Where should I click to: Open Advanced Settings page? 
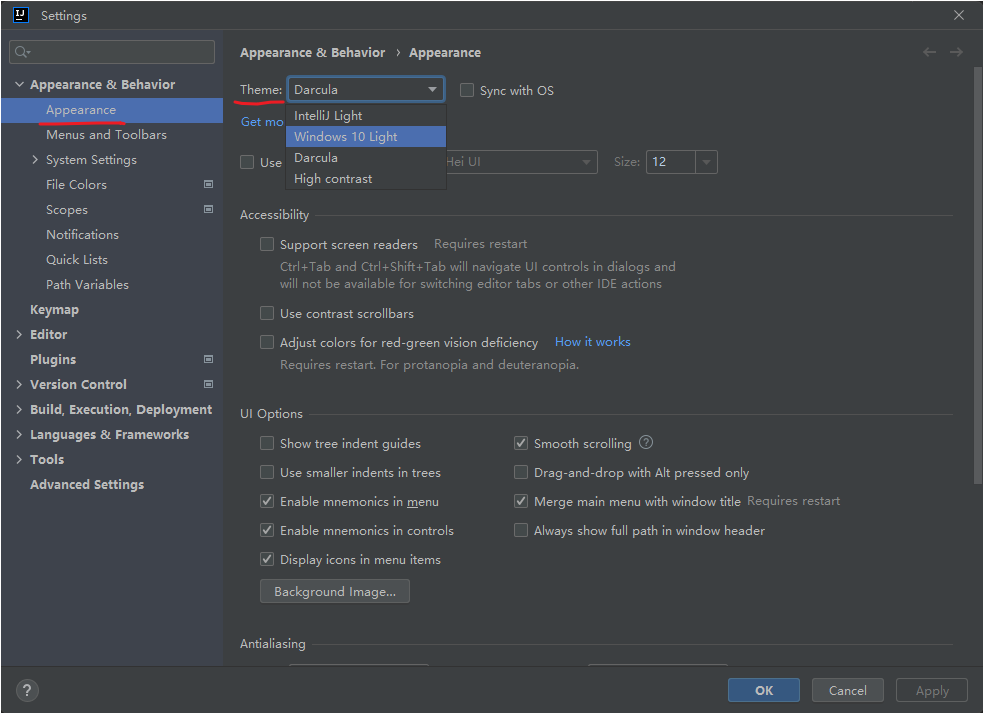(x=87, y=484)
